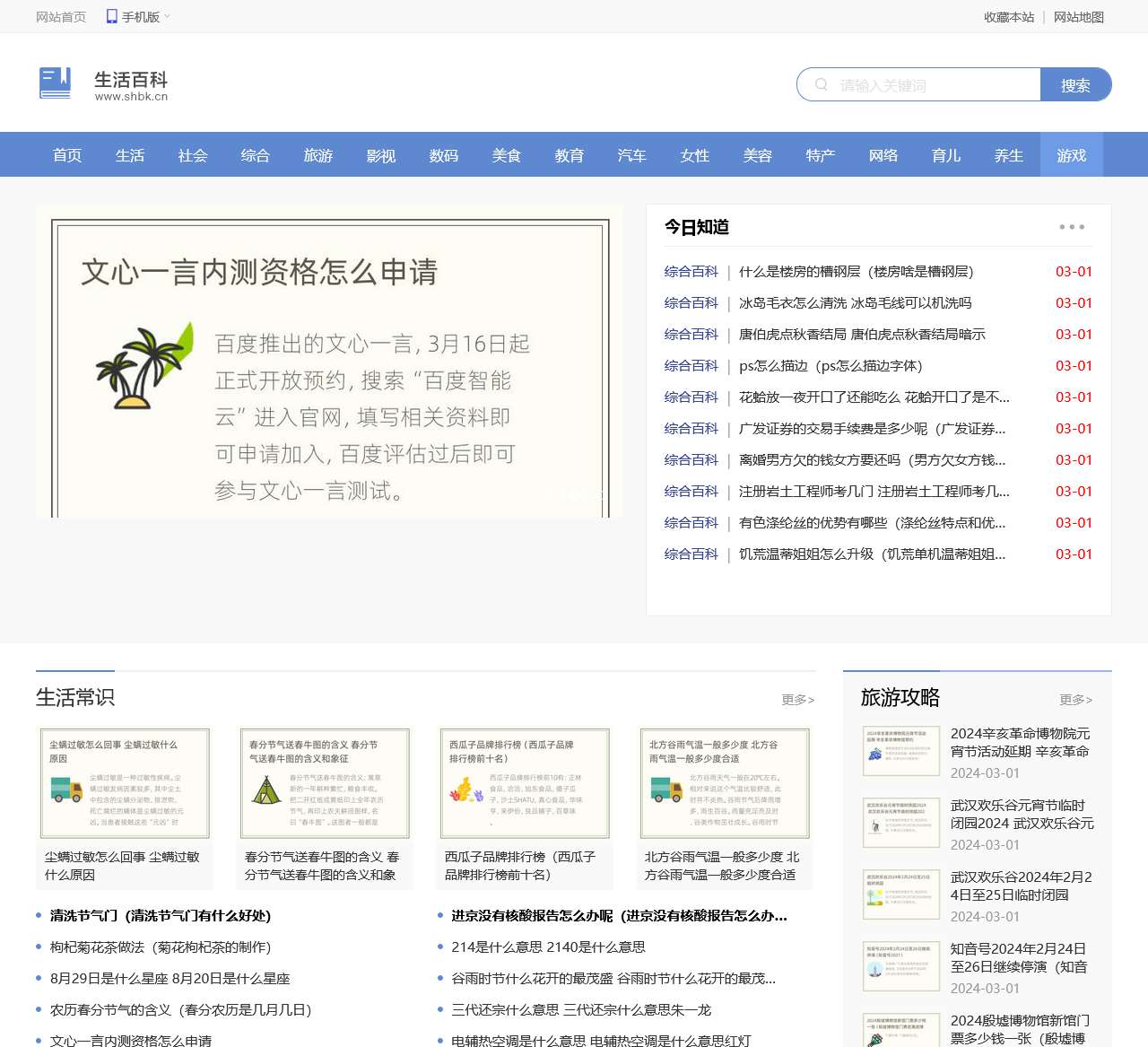
Task: Go to 美食 category in navigation
Action: (x=507, y=155)
